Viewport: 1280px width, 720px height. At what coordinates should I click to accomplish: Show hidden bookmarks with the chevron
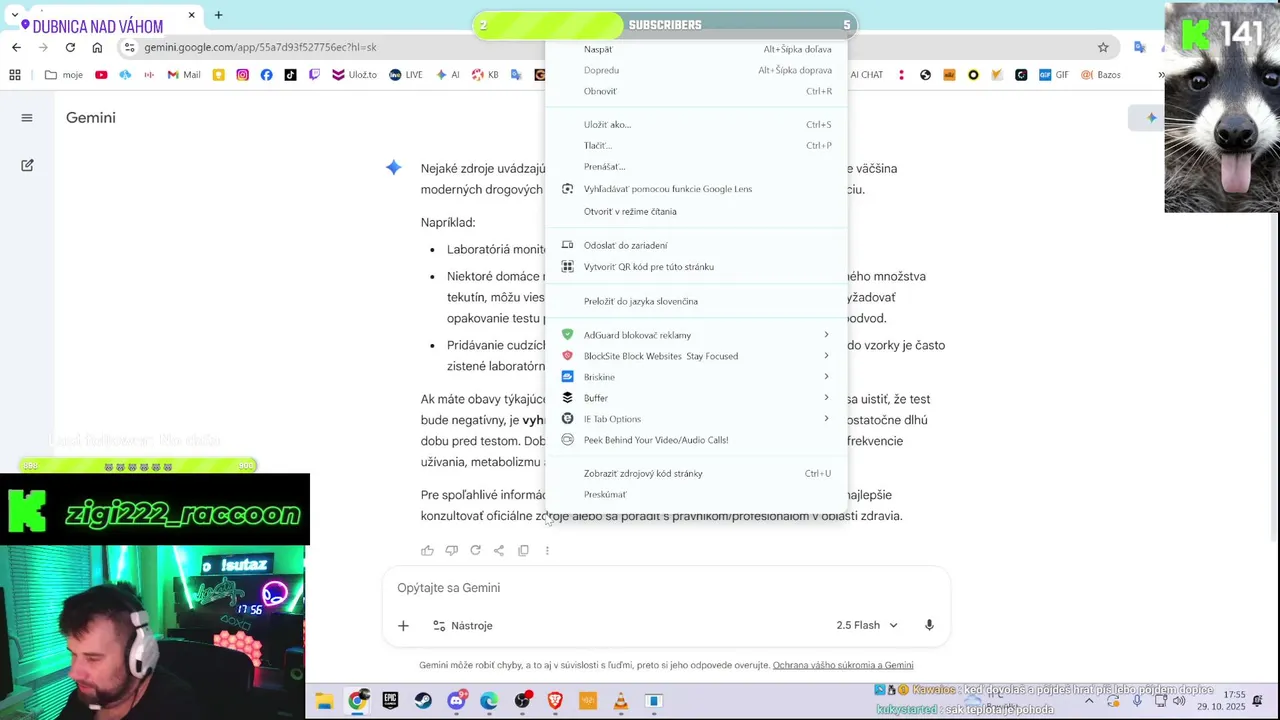1161,75
